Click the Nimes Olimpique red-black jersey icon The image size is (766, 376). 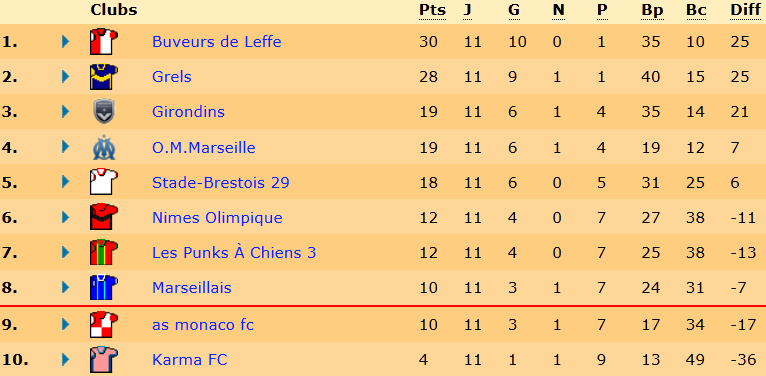[x=104, y=217]
